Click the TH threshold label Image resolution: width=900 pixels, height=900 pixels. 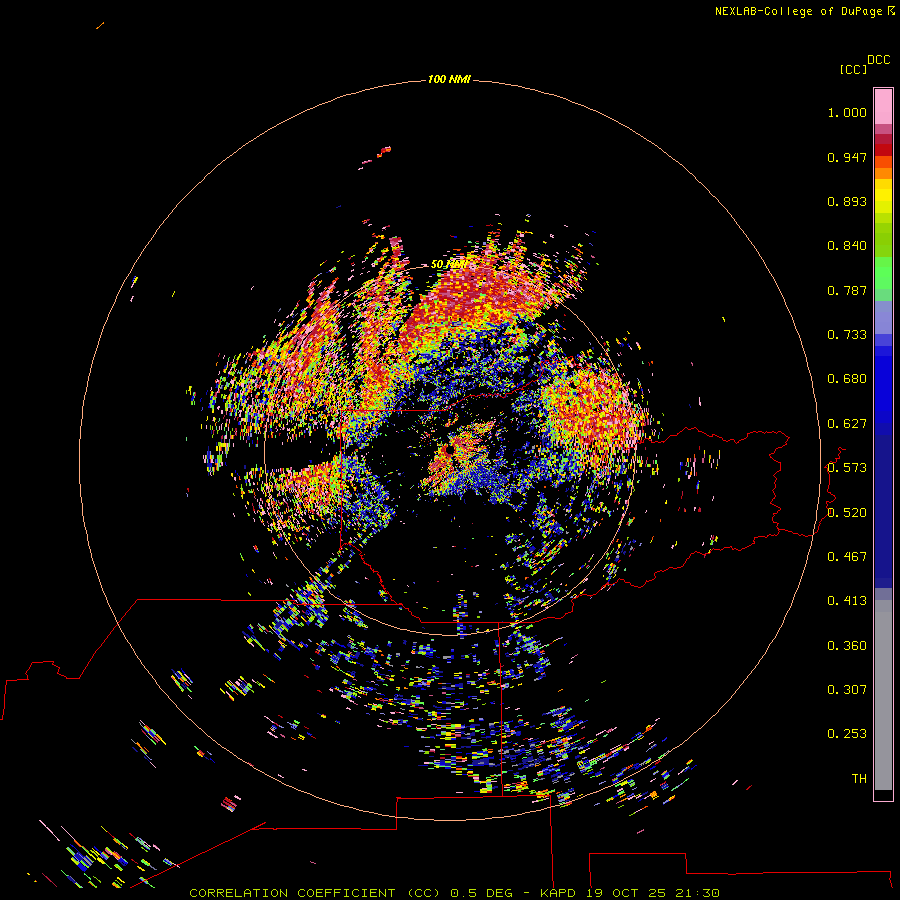859,779
